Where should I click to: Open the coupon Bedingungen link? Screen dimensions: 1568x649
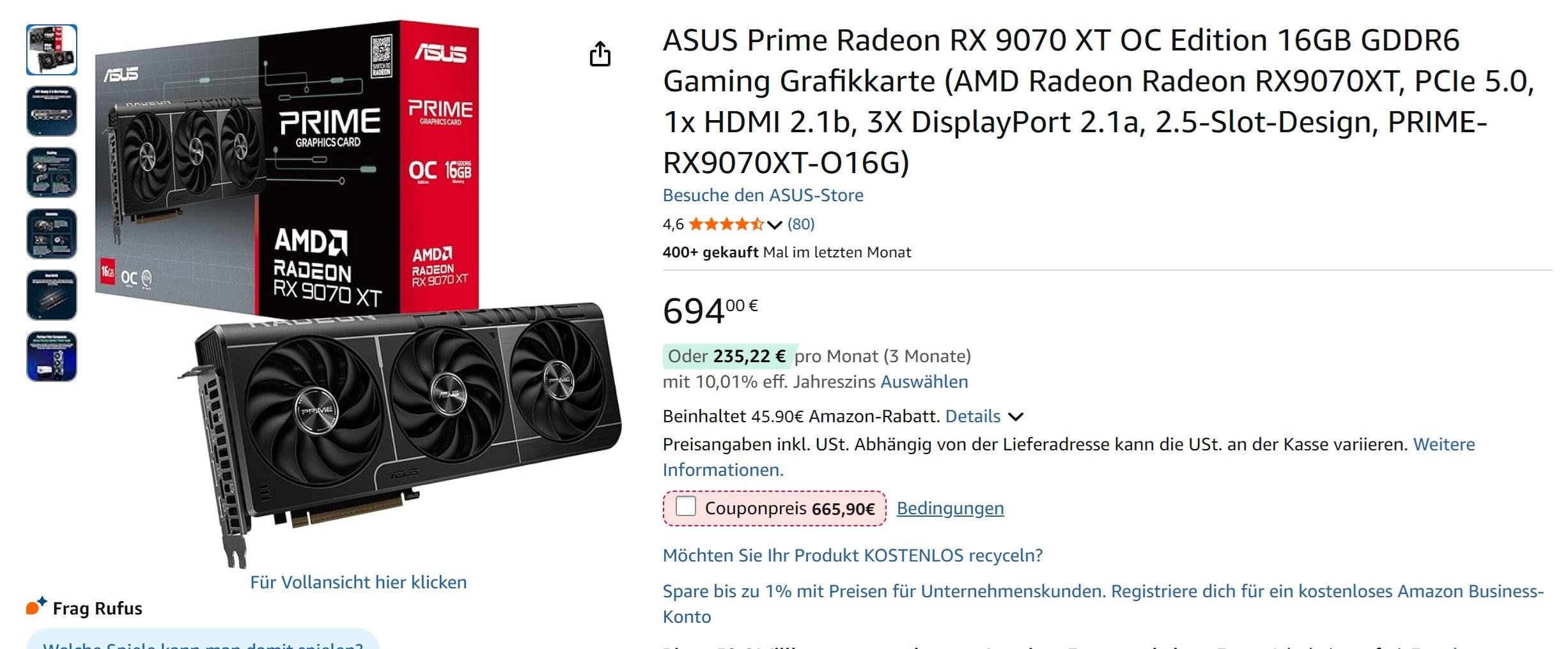(x=950, y=508)
